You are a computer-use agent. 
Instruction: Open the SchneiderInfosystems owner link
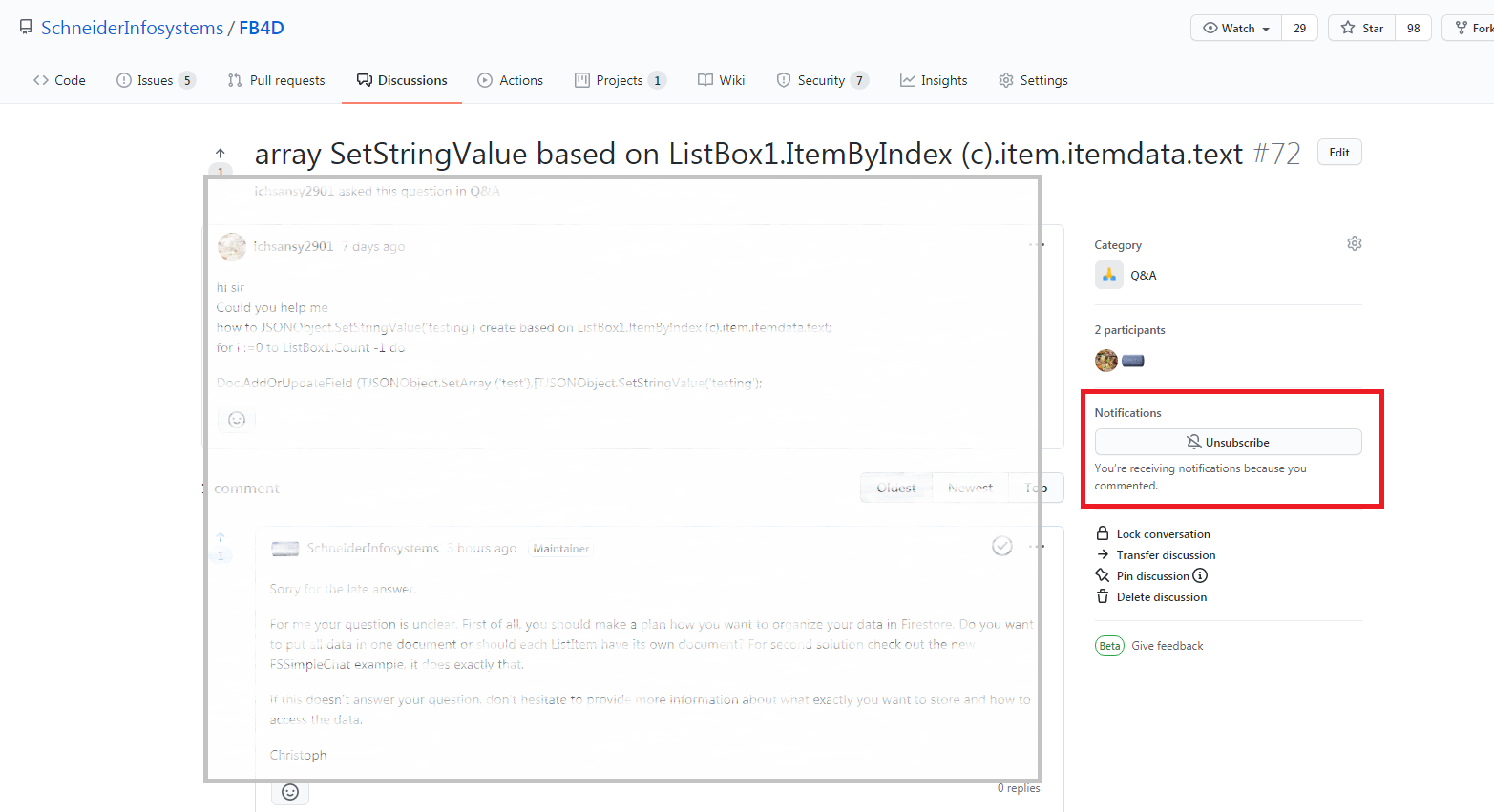pos(132,28)
